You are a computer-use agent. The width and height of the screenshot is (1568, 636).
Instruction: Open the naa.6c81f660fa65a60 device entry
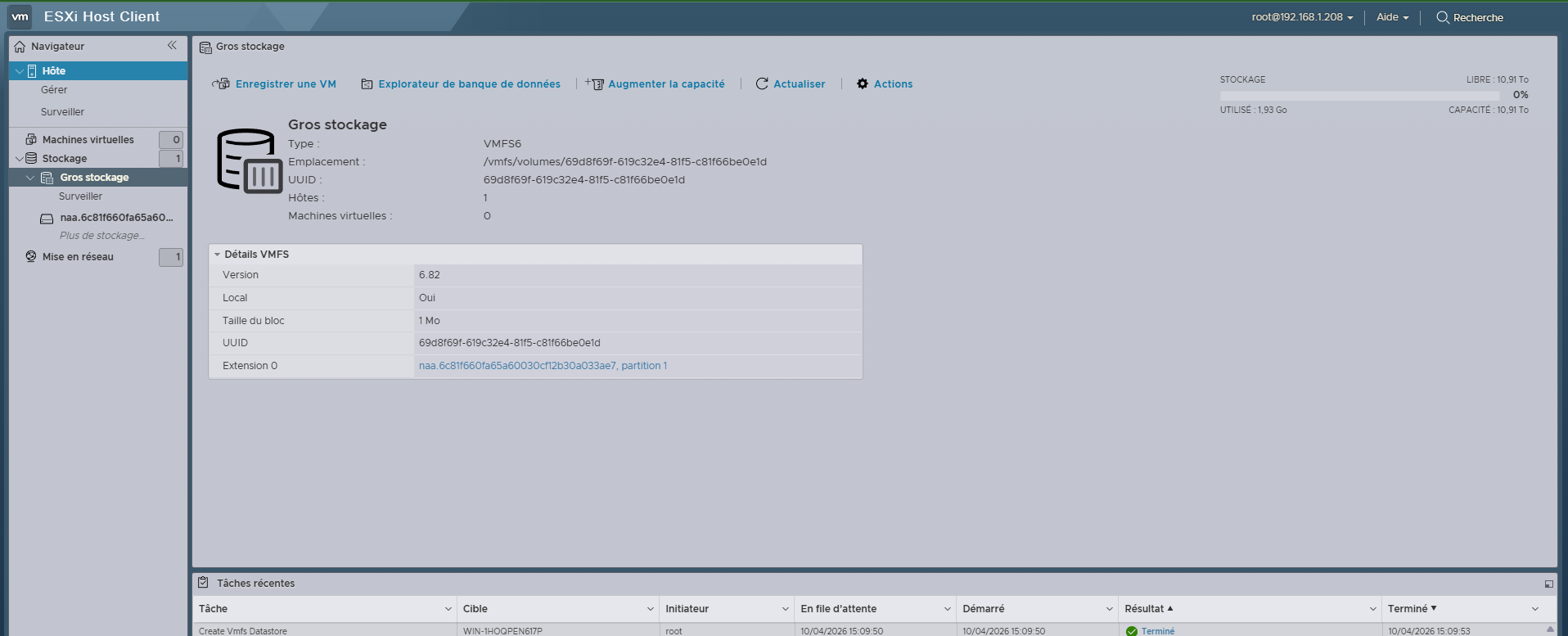[x=116, y=218]
